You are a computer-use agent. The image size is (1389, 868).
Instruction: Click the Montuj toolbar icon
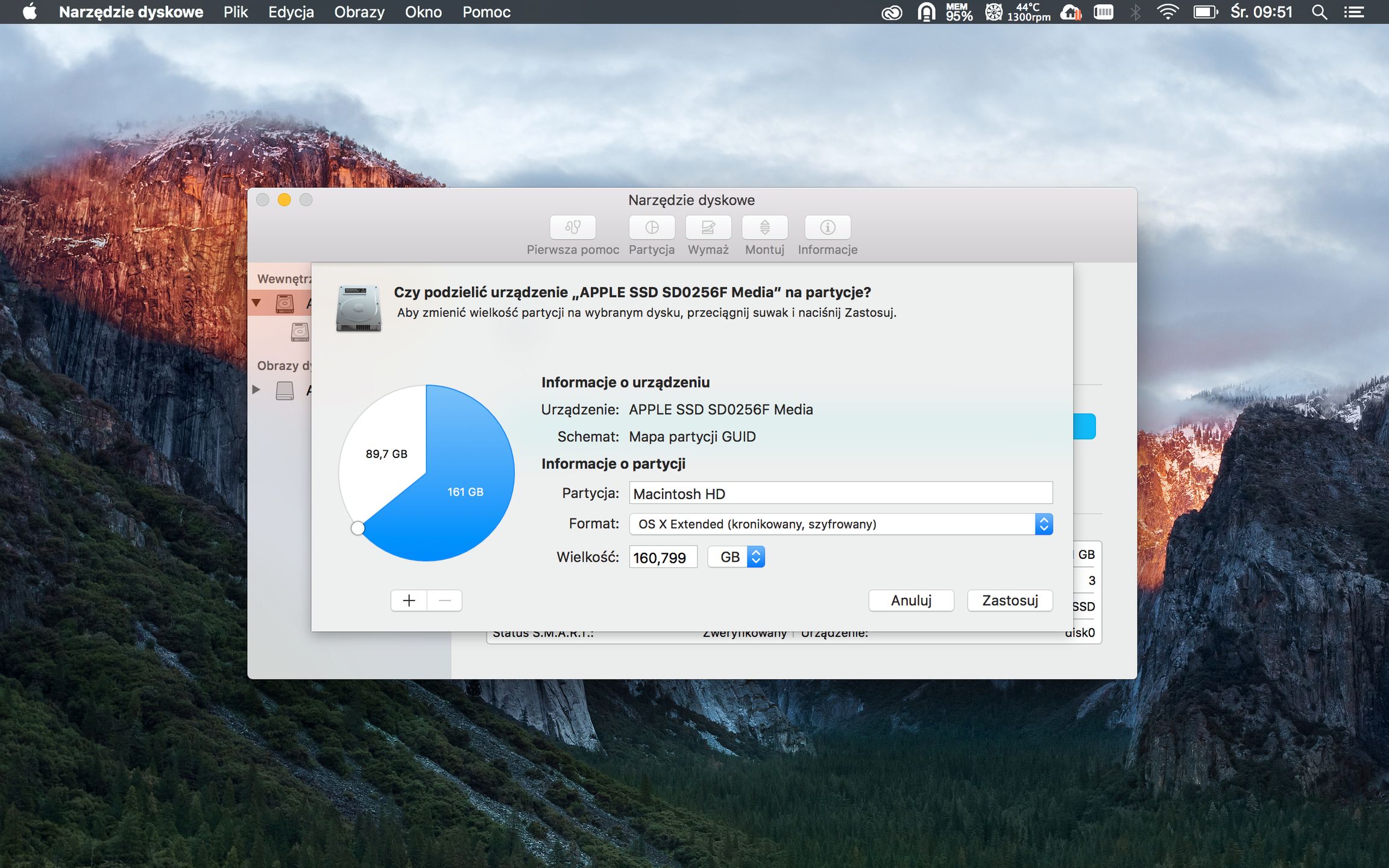(x=764, y=228)
